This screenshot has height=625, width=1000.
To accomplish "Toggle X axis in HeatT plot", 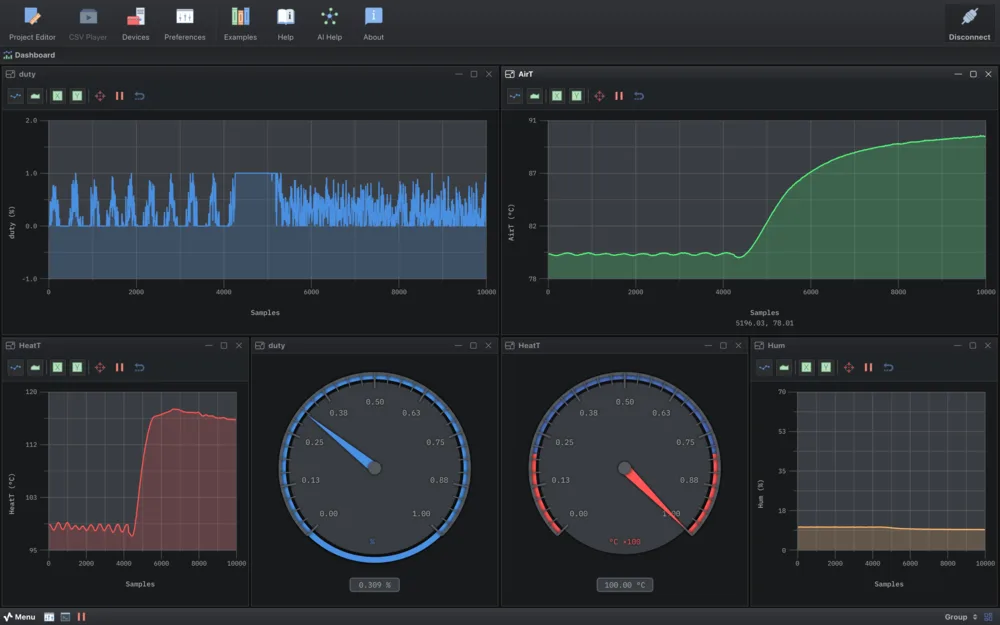I will coord(57,367).
